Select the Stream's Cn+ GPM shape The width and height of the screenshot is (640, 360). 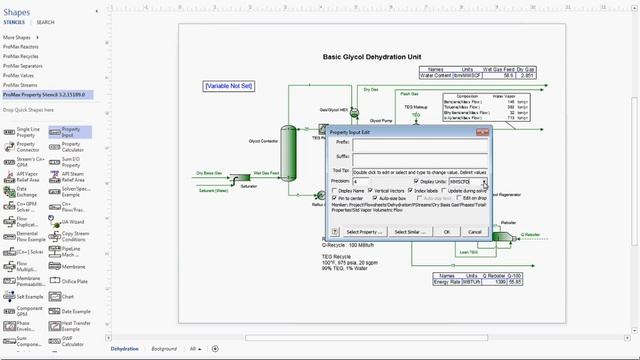24,162
